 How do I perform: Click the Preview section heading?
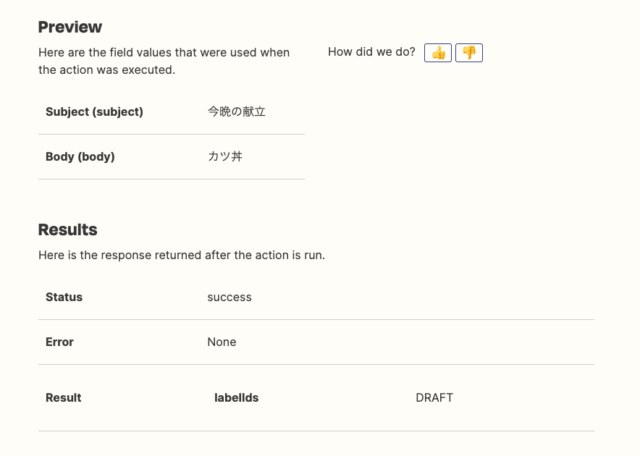tap(70, 27)
